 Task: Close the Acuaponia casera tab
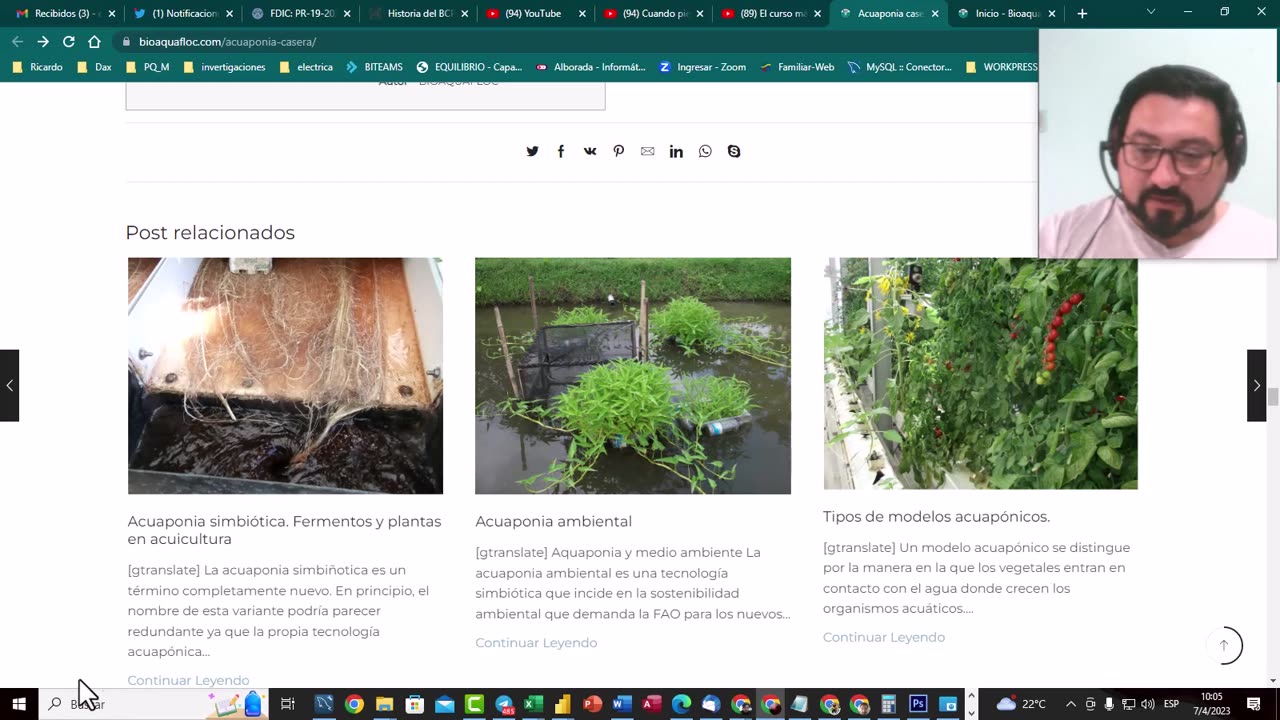coord(935,14)
